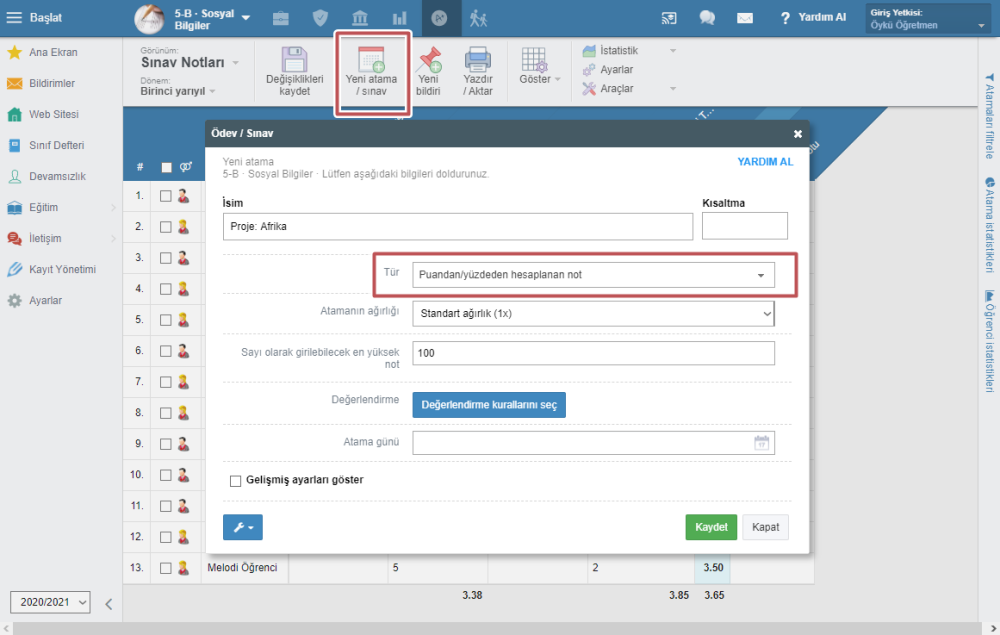Click the İsim input field
The width and height of the screenshot is (1000, 635).
point(458,227)
